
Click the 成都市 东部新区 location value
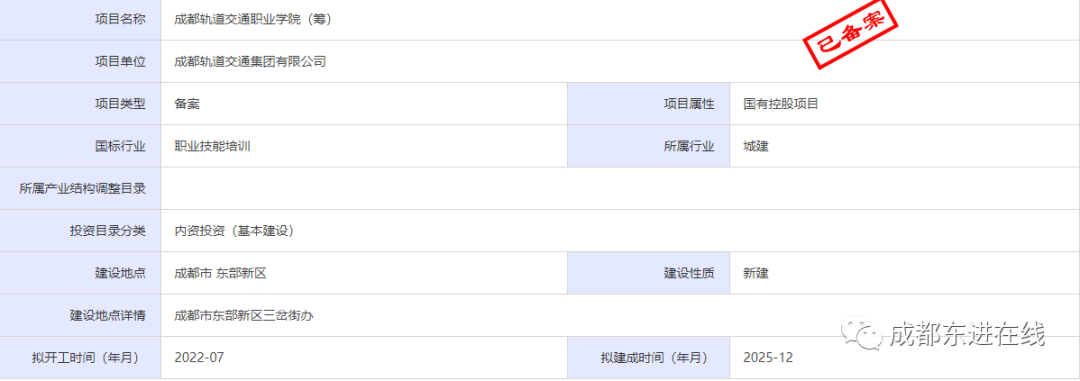[220, 274]
